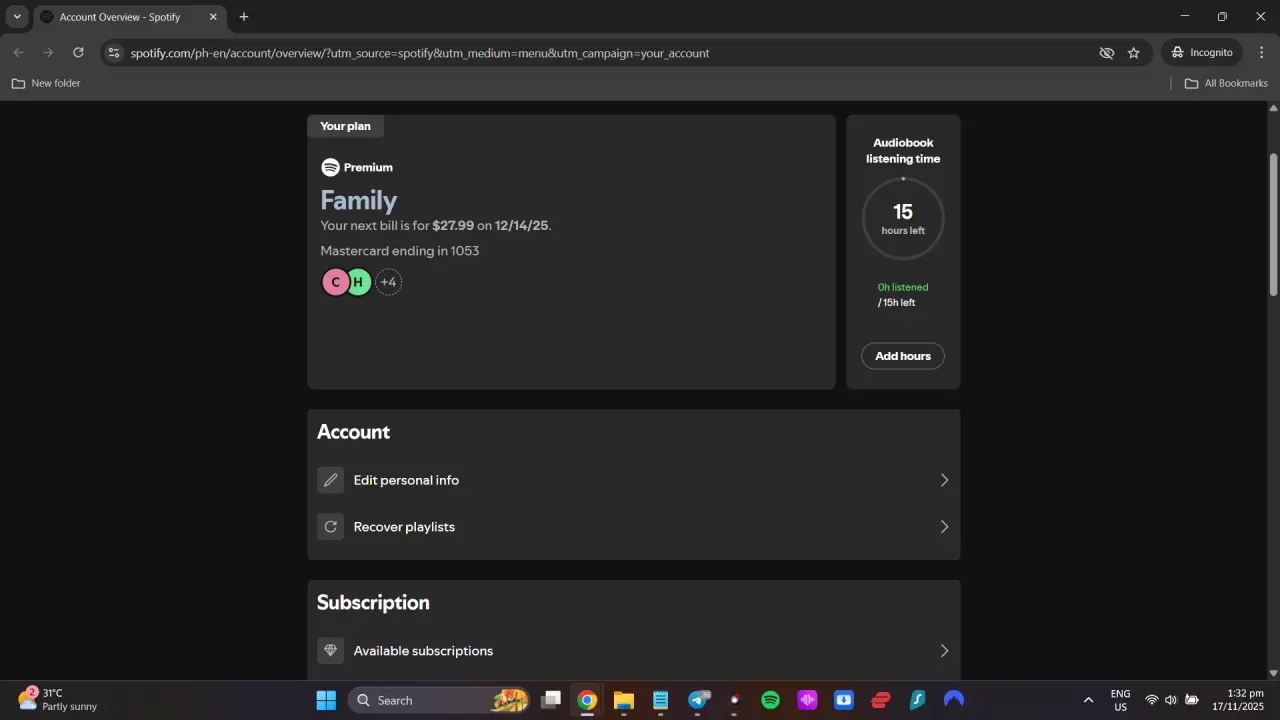Viewport: 1280px width, 720px height.
Task: Click the pencil icon beside Edit personal info
Action: pos(330,480)
